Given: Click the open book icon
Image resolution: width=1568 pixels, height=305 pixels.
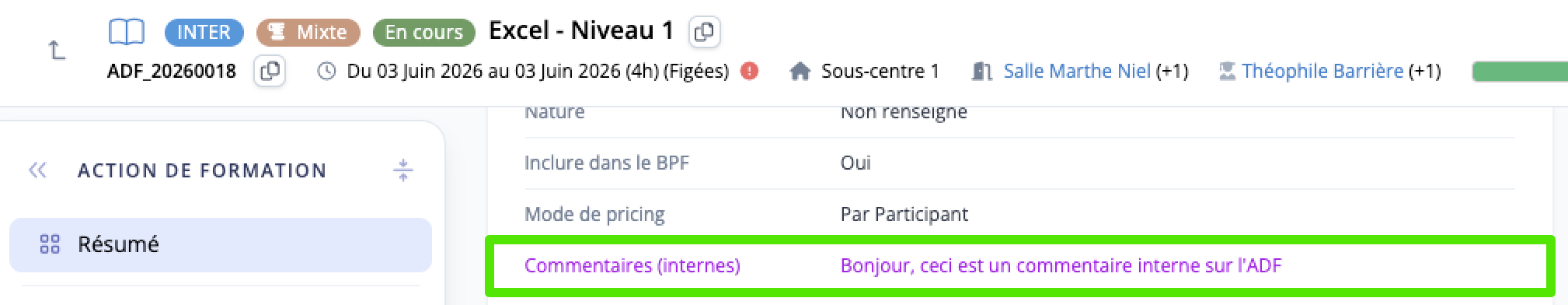Looking at the screenshot, I should 126,32.
